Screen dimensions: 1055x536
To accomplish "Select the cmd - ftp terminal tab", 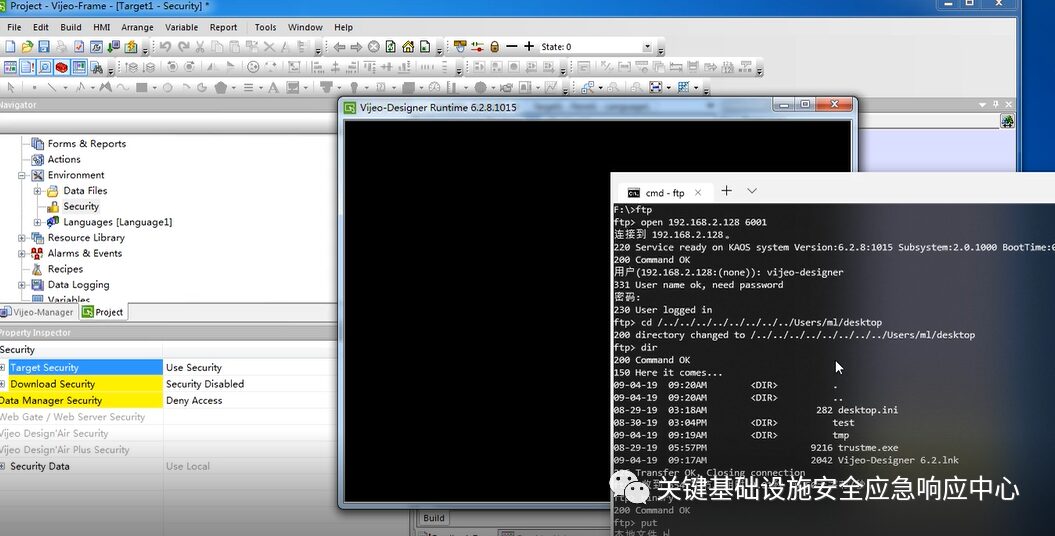I will 665,193.
